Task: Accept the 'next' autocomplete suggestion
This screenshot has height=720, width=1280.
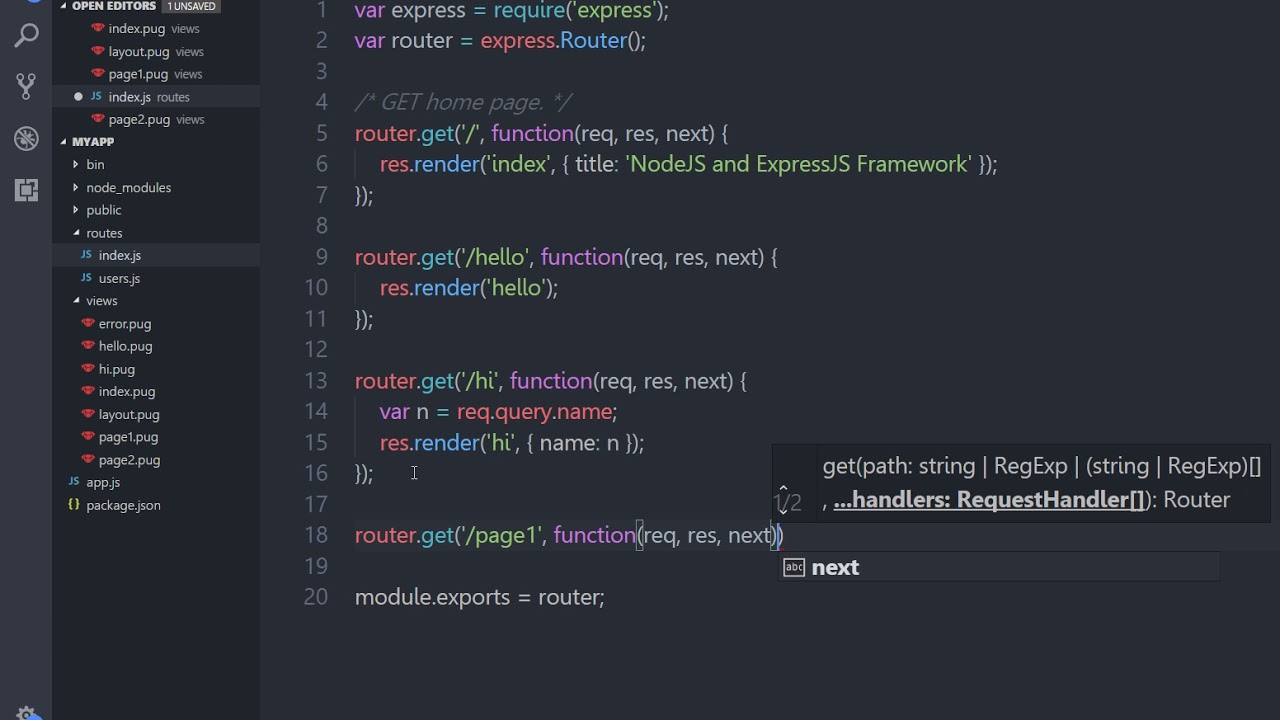Action: 835,568
